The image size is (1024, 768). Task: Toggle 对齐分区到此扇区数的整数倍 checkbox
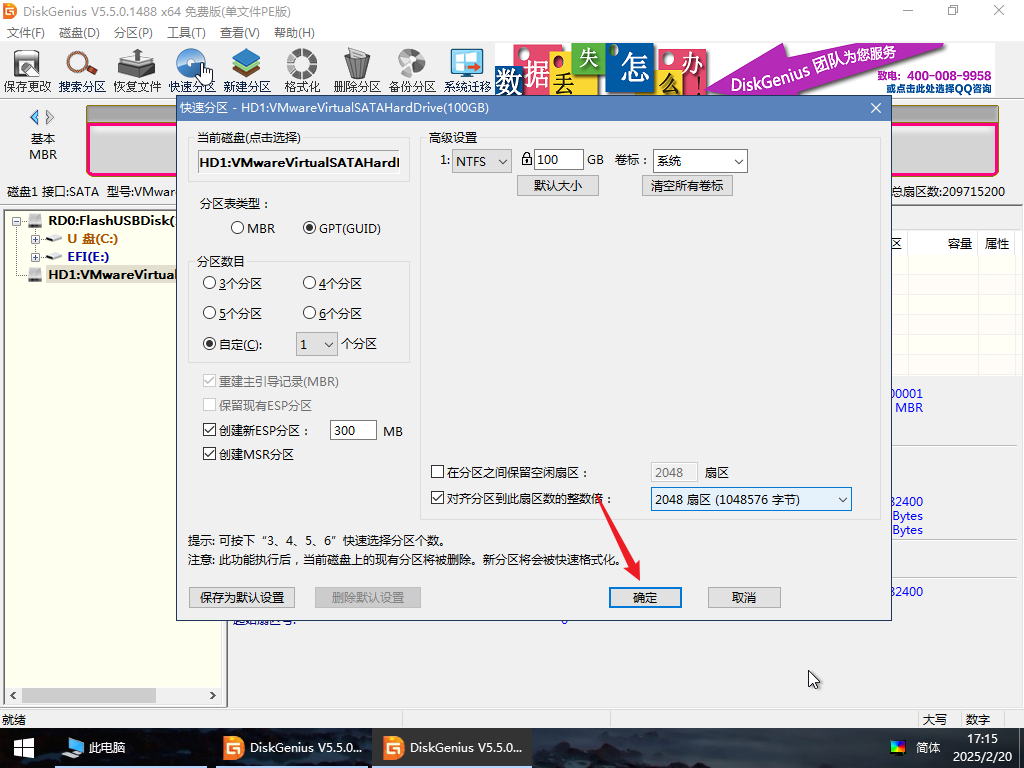(438, 498)
